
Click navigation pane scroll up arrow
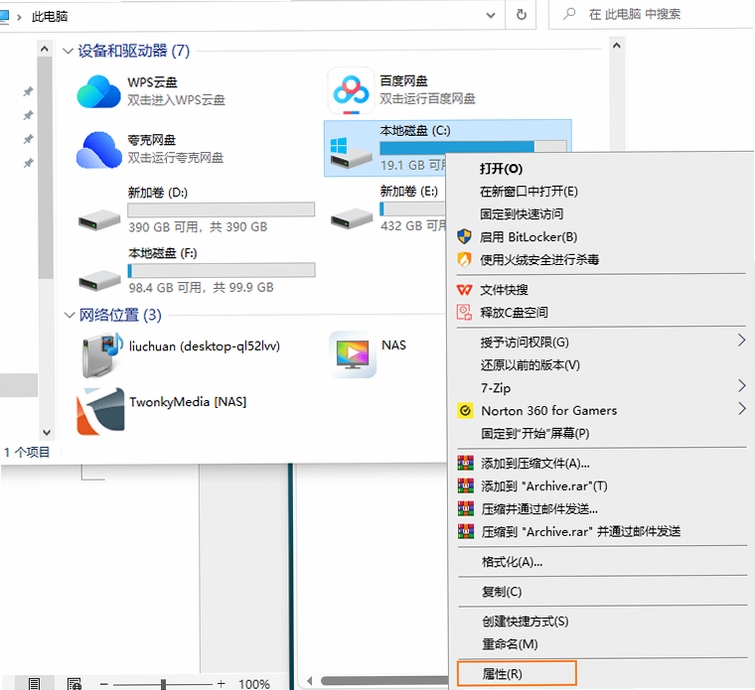point(45,49)
